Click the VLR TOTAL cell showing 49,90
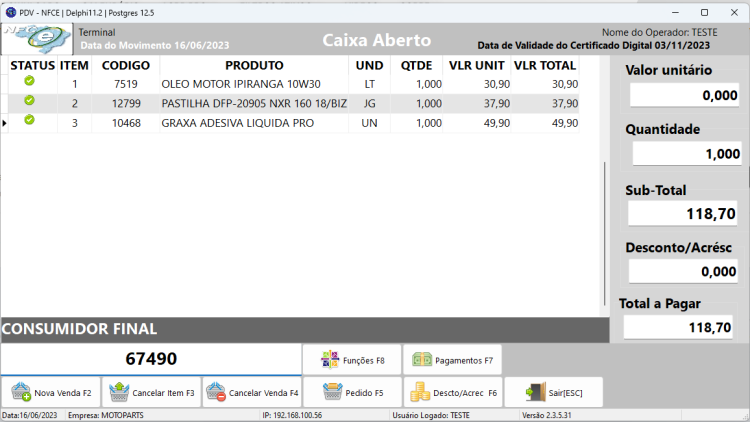Screen dimensions: 750x422 point(545,123)
